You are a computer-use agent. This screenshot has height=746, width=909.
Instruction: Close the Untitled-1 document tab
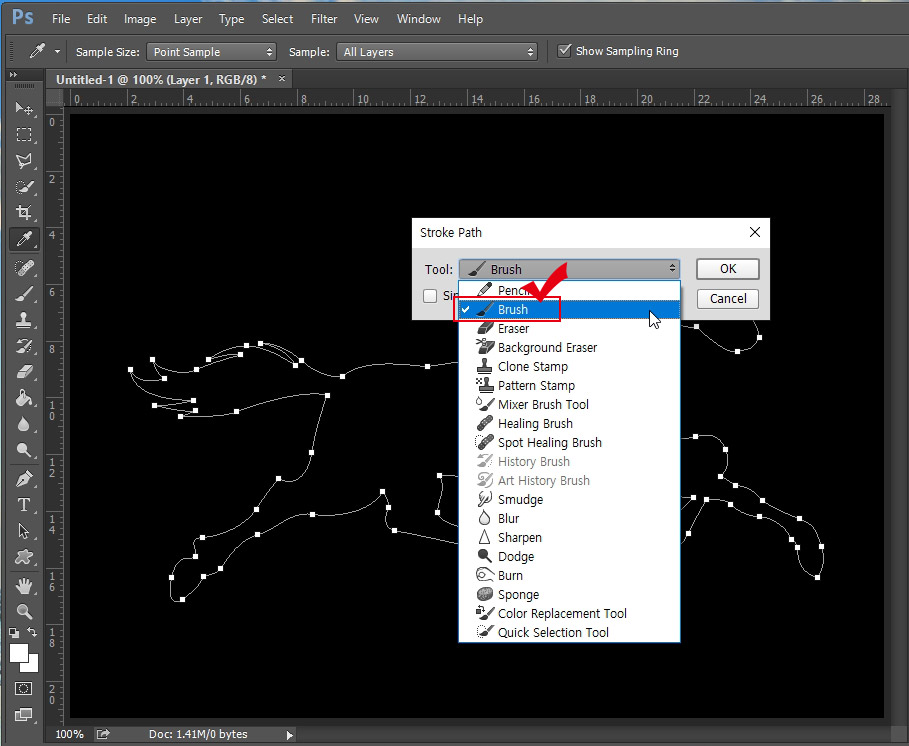click(282, 78)
